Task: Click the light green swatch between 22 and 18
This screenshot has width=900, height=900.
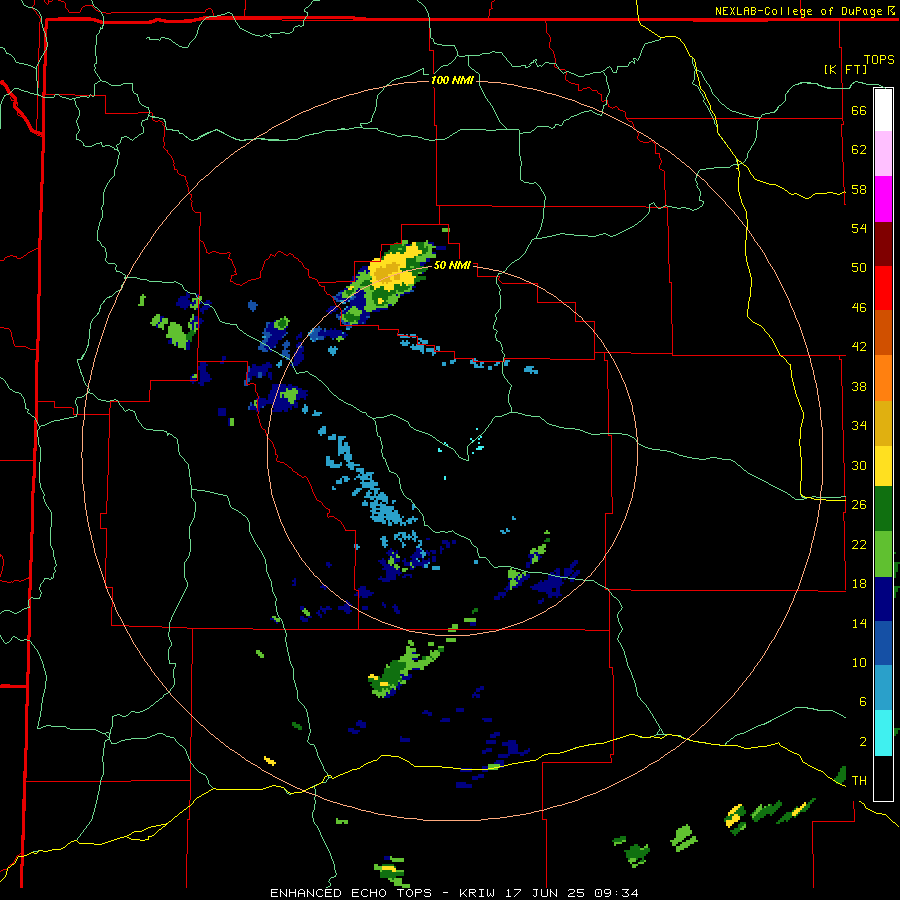Action: [883, 554]
